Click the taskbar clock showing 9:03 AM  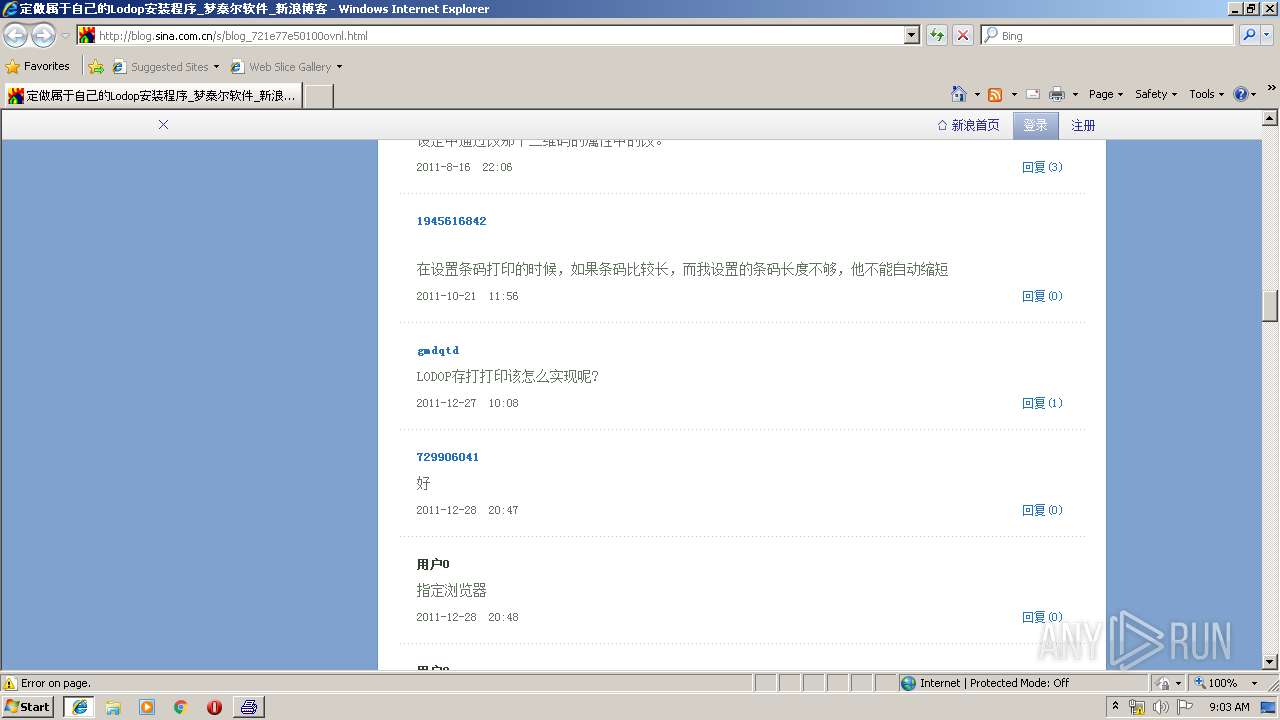tap(1229, 707)
